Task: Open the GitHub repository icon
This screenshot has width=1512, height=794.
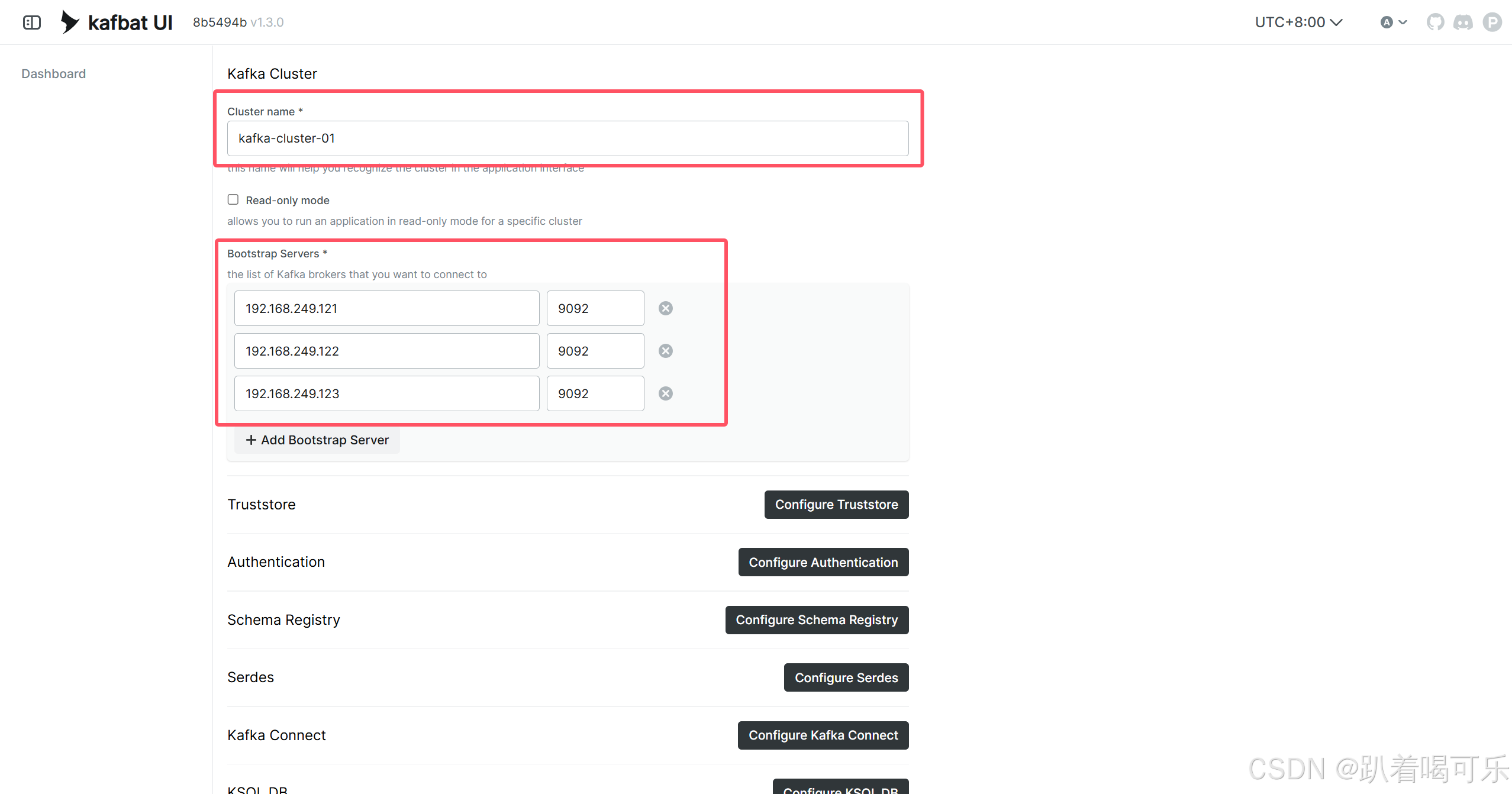Action: (x=1435, y=22)
